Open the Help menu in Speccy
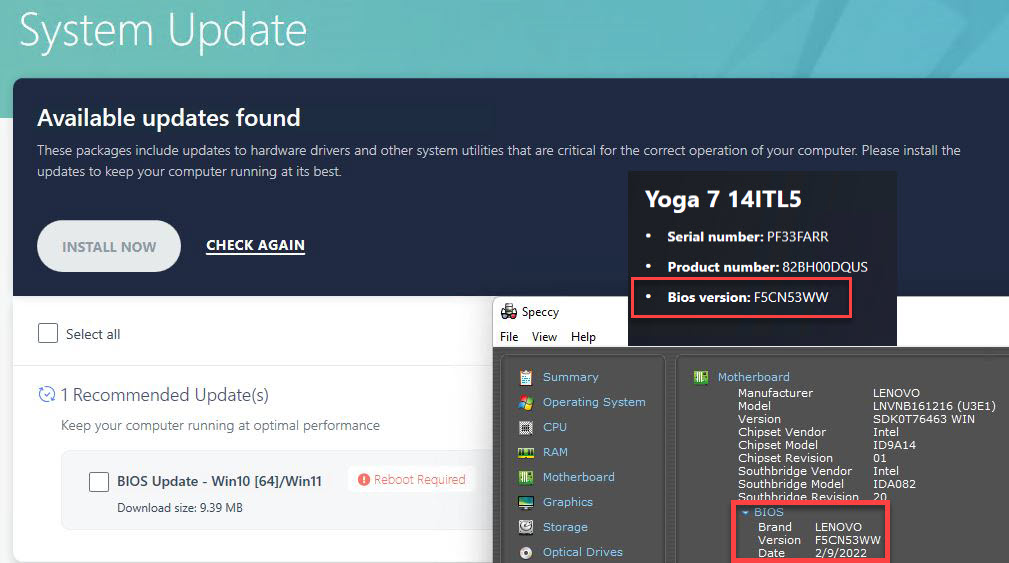The image size is (1009, 563). tap(583, 337)
